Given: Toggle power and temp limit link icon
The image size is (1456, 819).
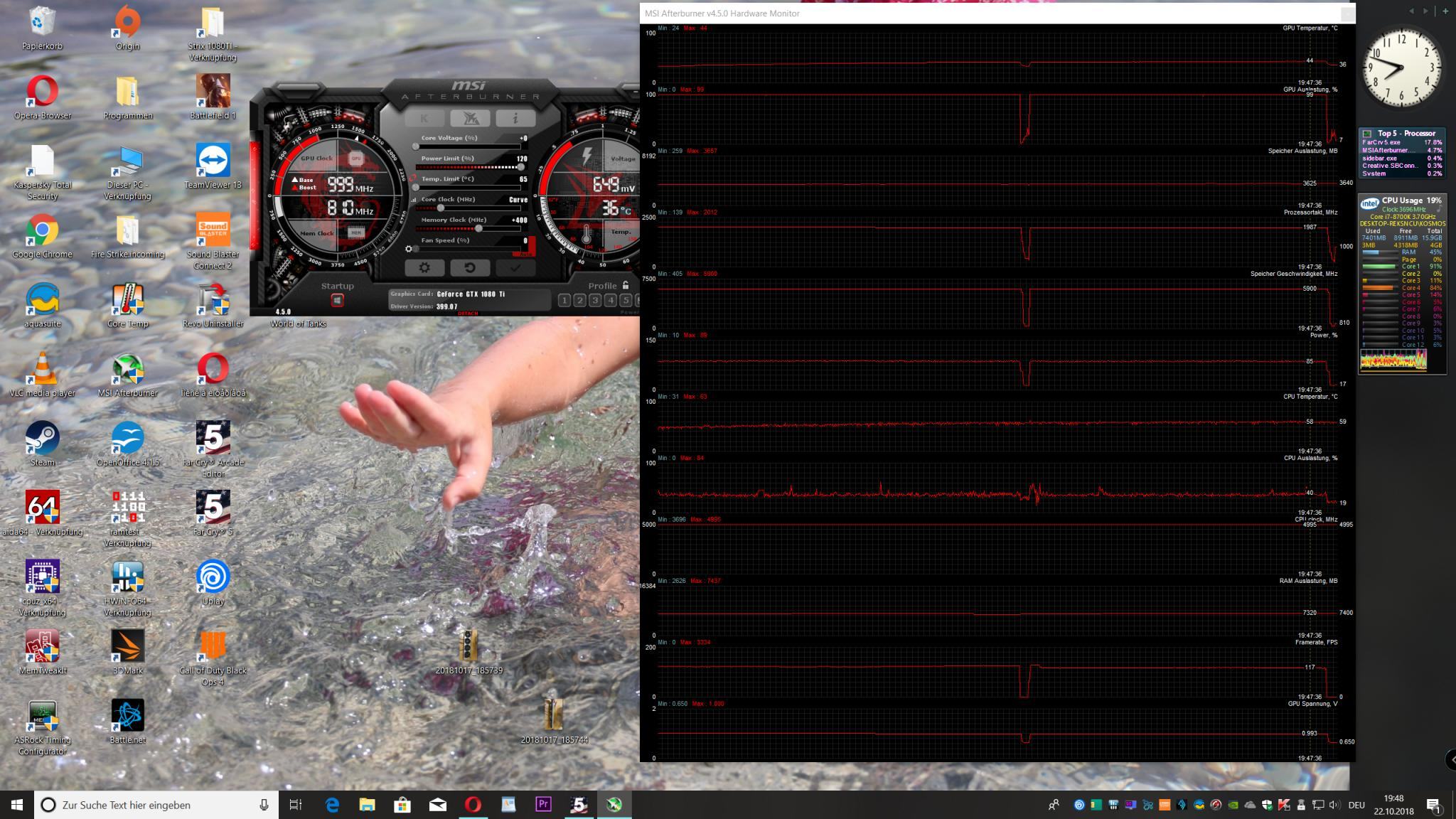Looking at the screenshot, I should click(412, 178).
